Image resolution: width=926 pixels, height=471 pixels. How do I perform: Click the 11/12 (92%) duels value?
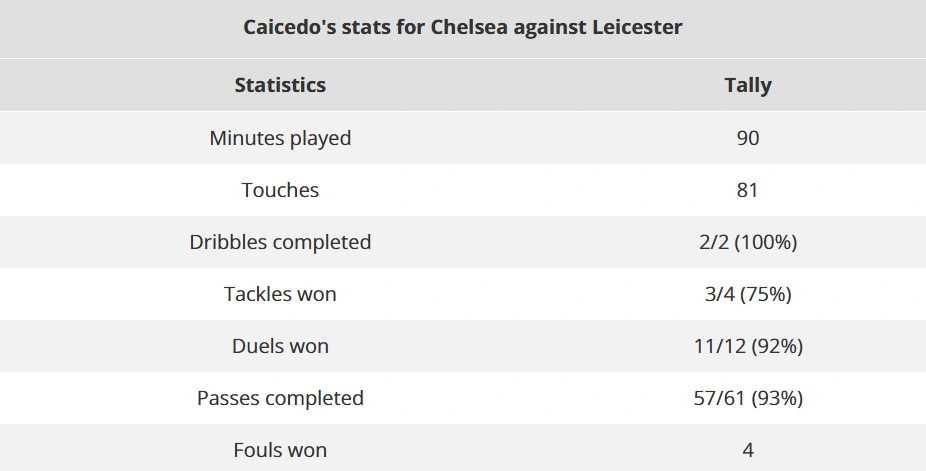[x=748, y=346]
